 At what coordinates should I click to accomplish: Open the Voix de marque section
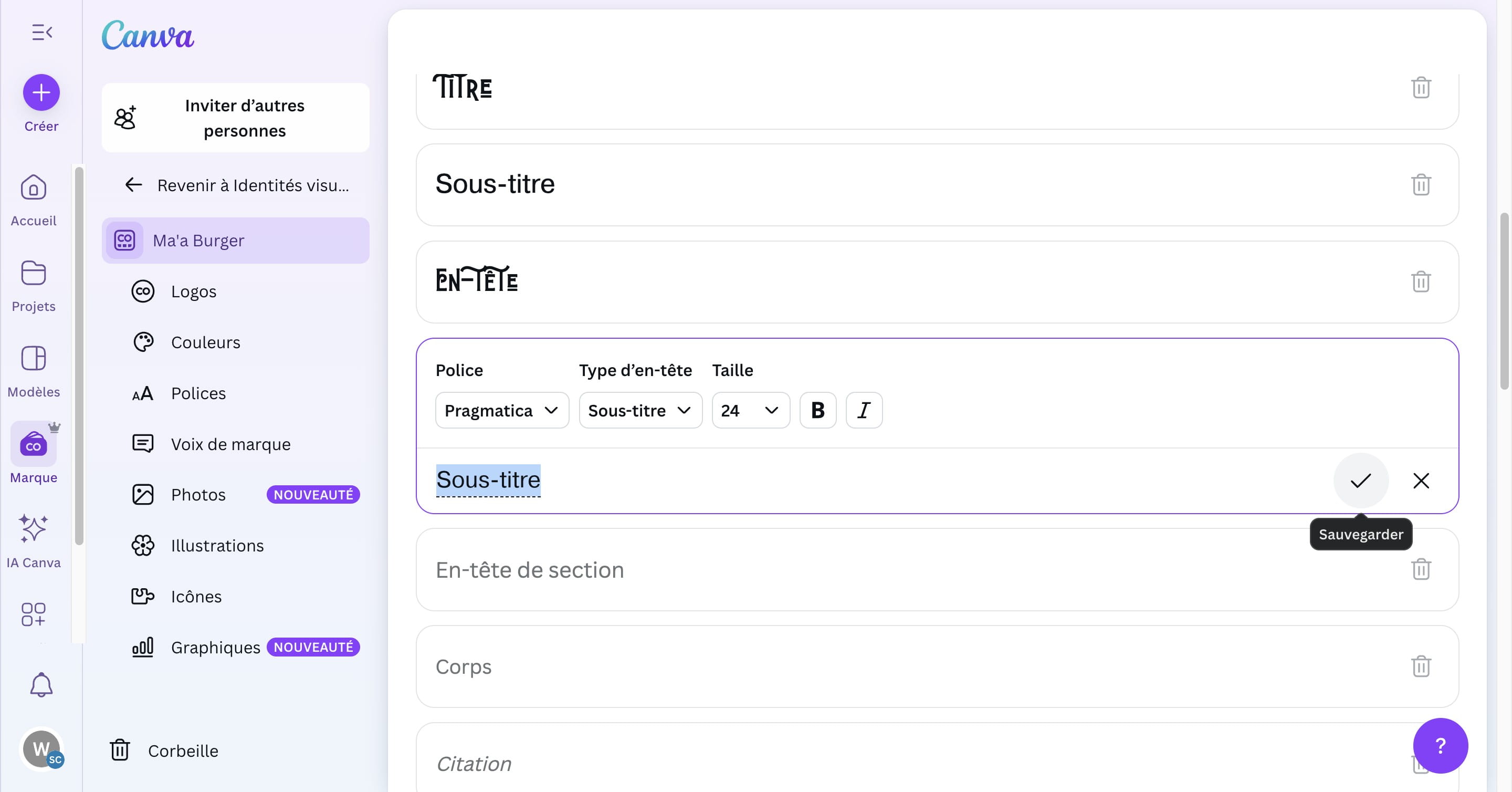click(x=229, y=444)
